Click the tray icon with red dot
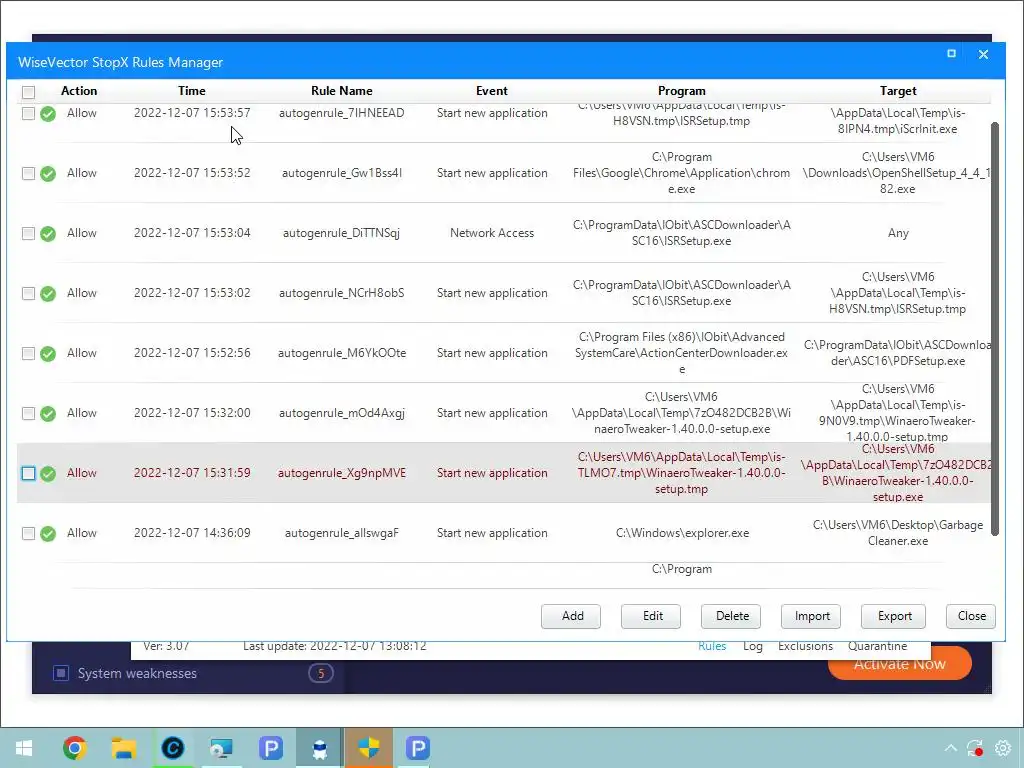 coord(975,748)
